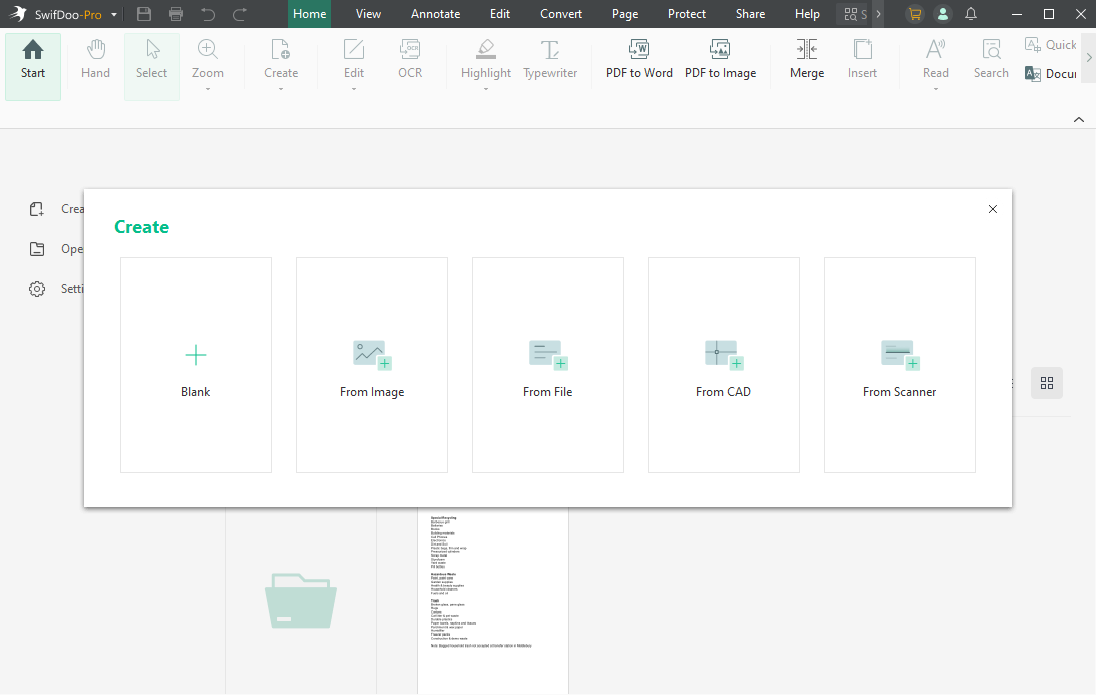Viewport: 1096px width, 695px height.
Task: Click the shopping cart purchase icon
Action: pyautogui.click(x=914, y=14)
